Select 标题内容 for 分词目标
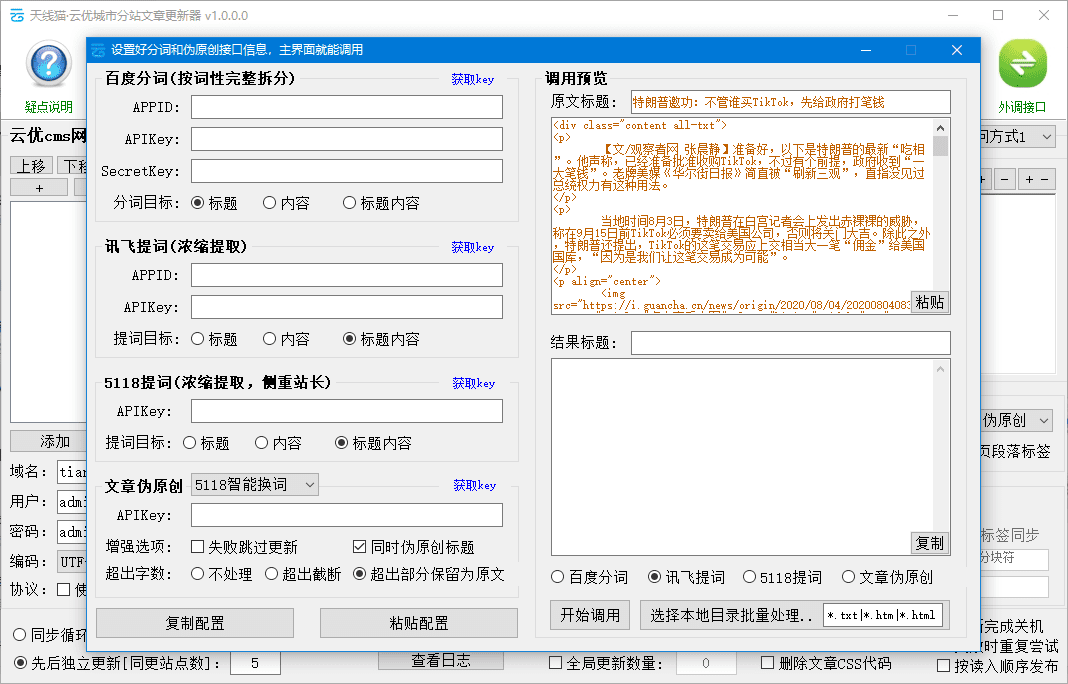Screen dimensions: 1068x684 pyautogui.click(x=349, y=202)
